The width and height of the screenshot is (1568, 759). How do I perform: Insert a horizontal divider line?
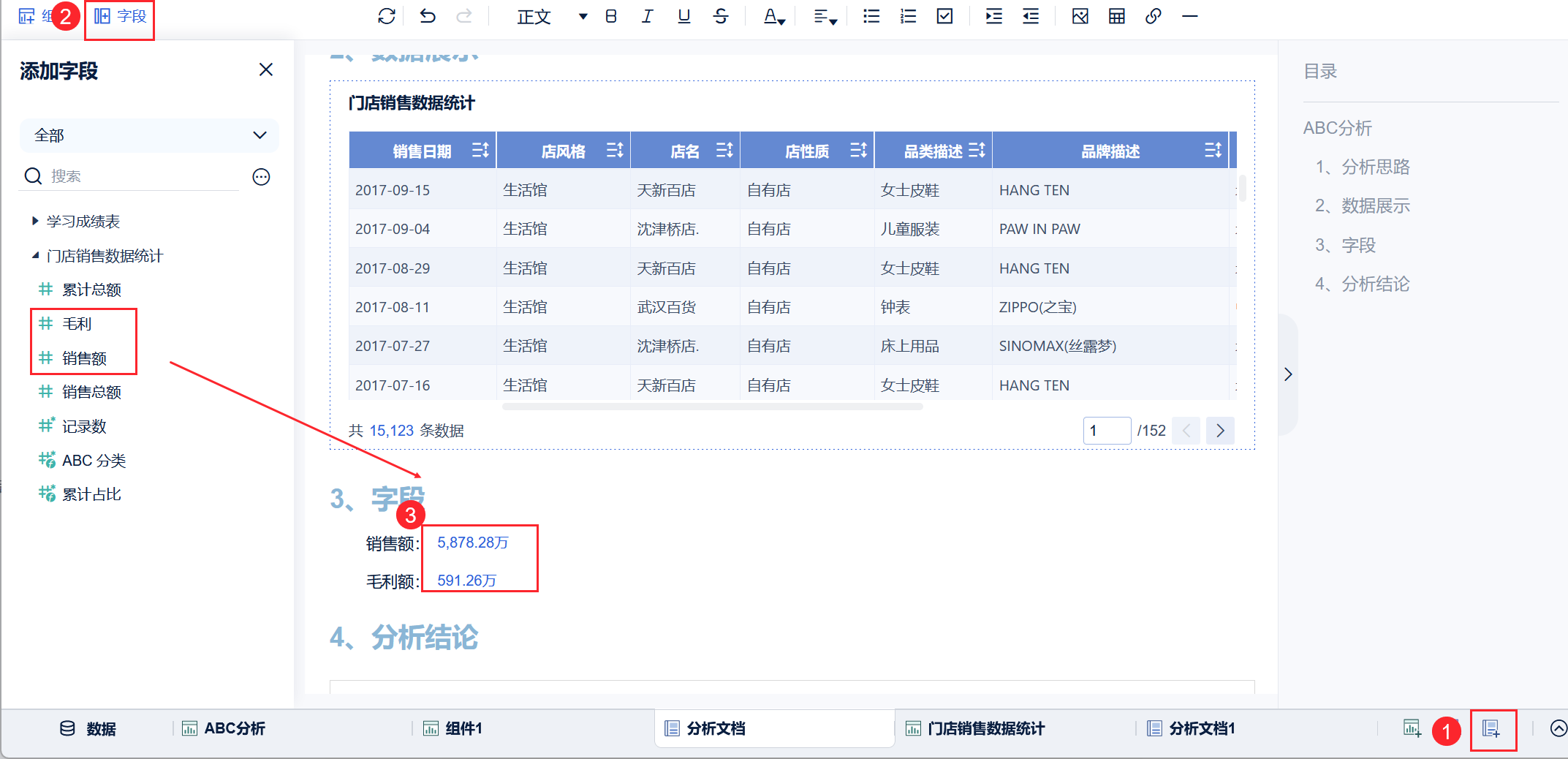tap(1190, 16)
